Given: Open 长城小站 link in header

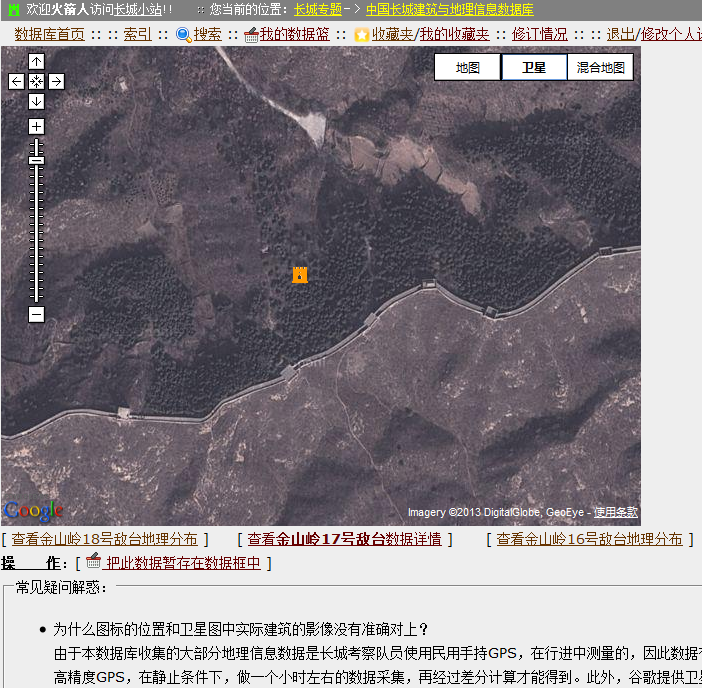Looking at the screenshot, I should click(x=137, y=9).
